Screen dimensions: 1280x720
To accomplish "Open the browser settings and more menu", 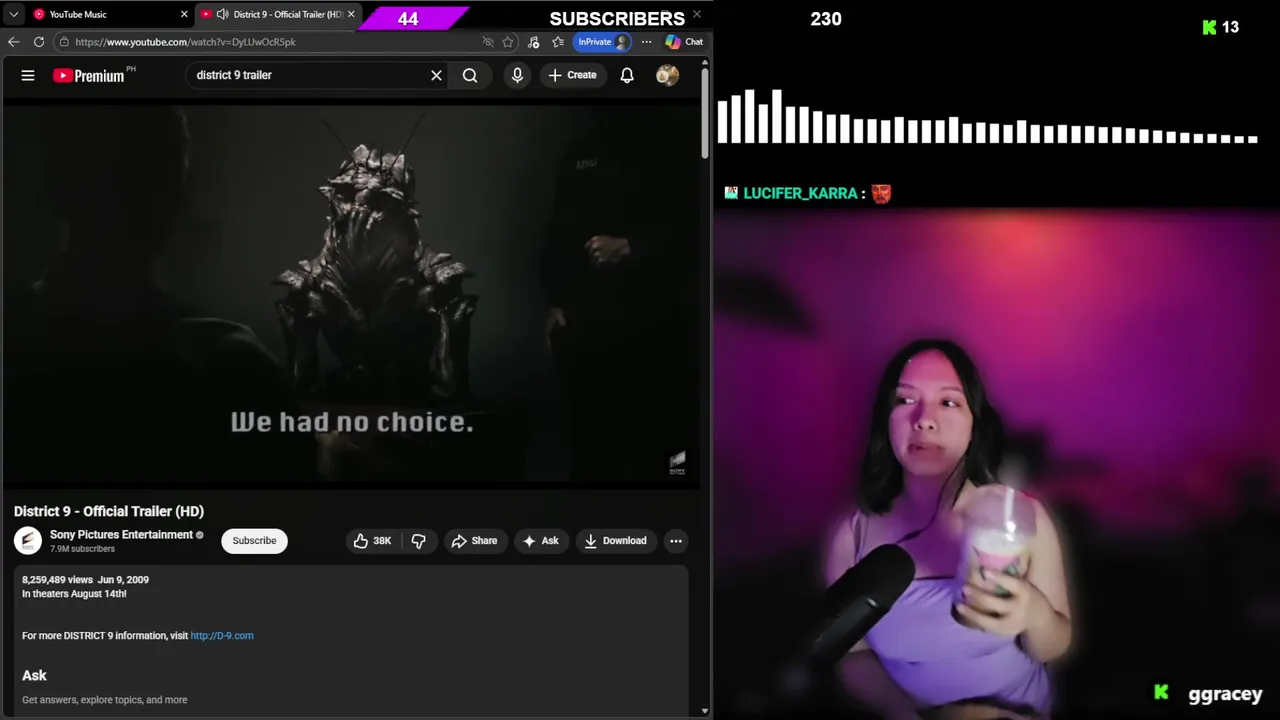I will 646,42.
